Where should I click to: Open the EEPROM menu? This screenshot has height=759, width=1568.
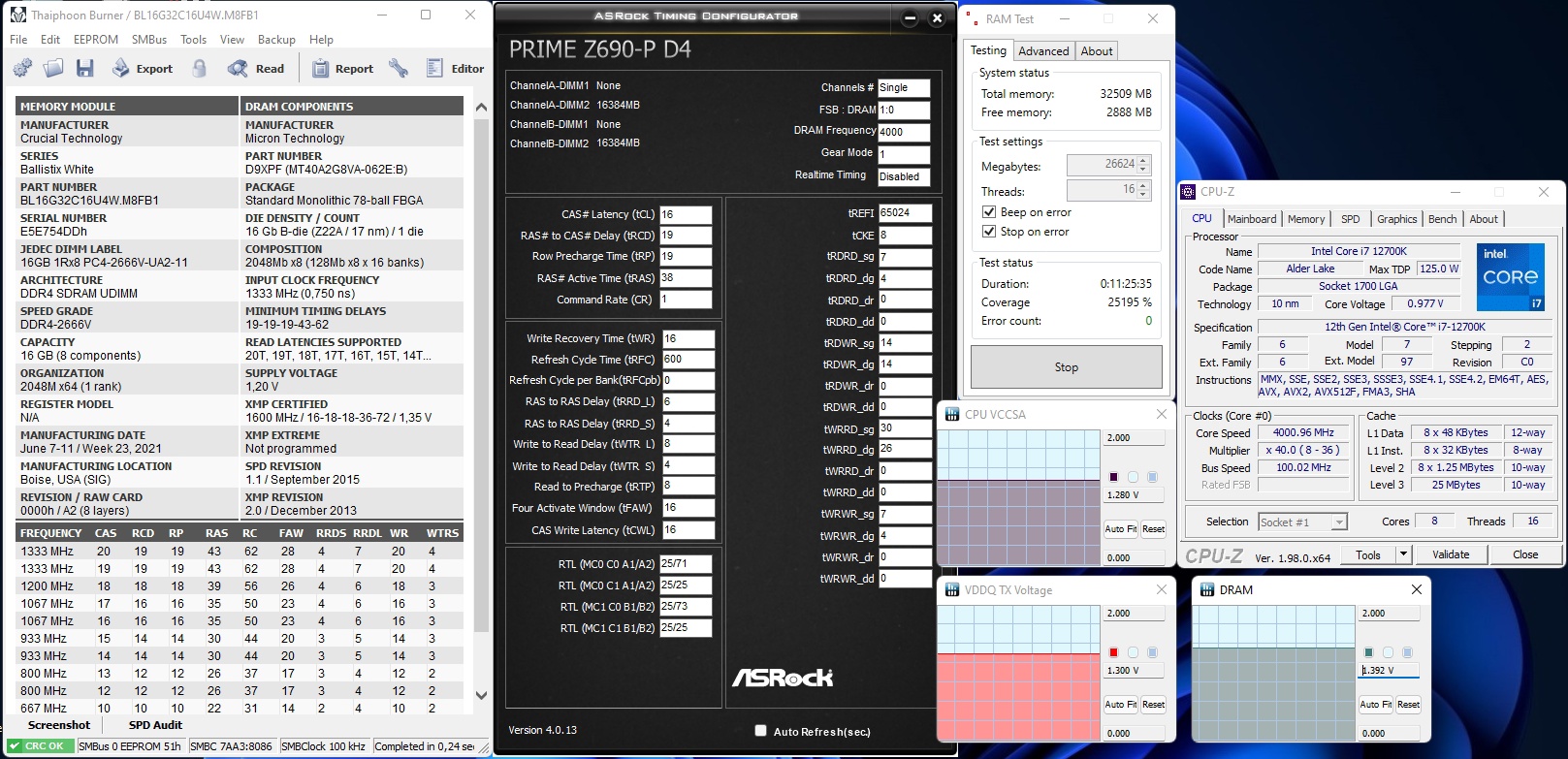coord(96,40)
